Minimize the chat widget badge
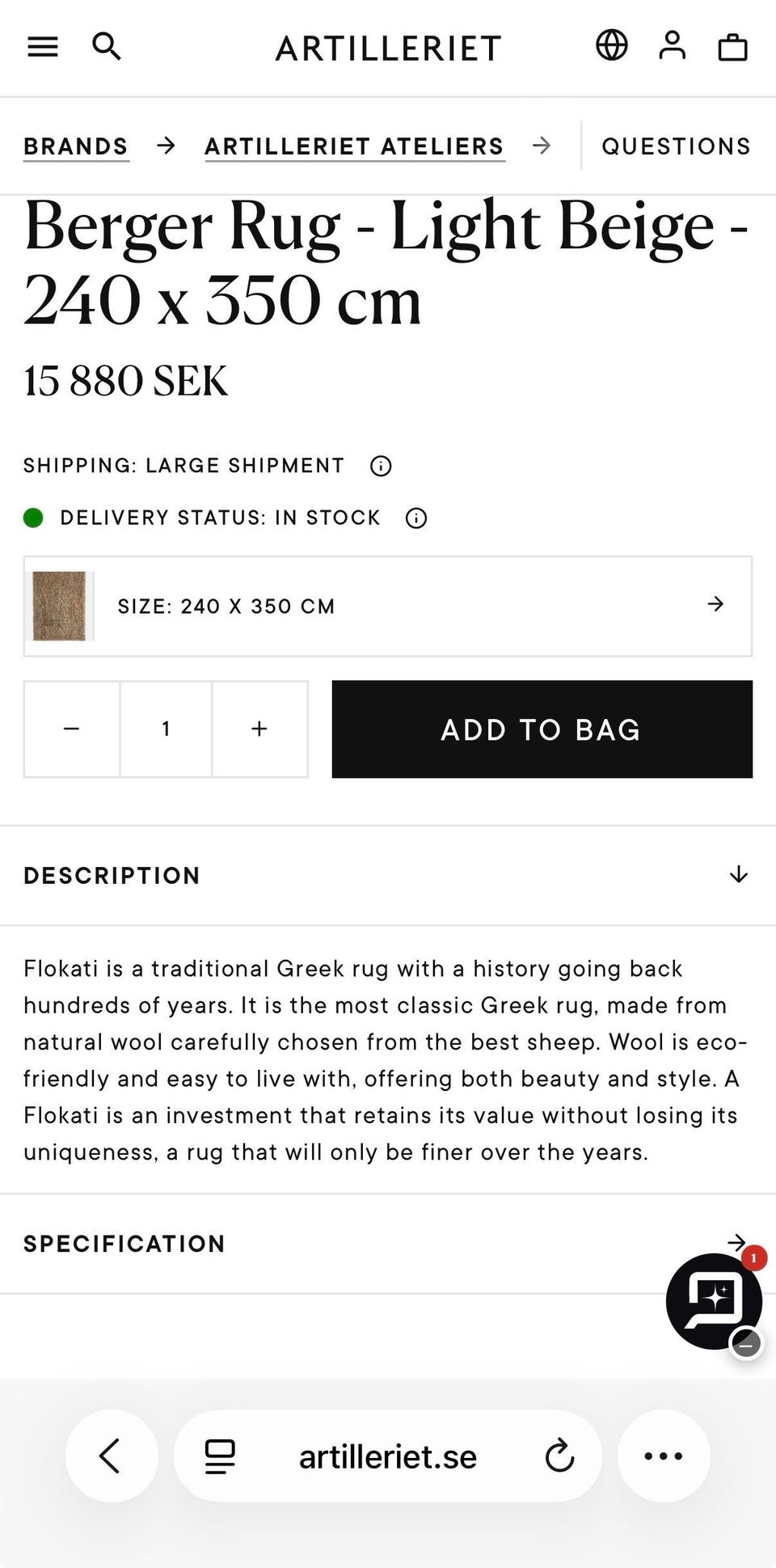This screenshot has height=1568, width=776. 746,1344
